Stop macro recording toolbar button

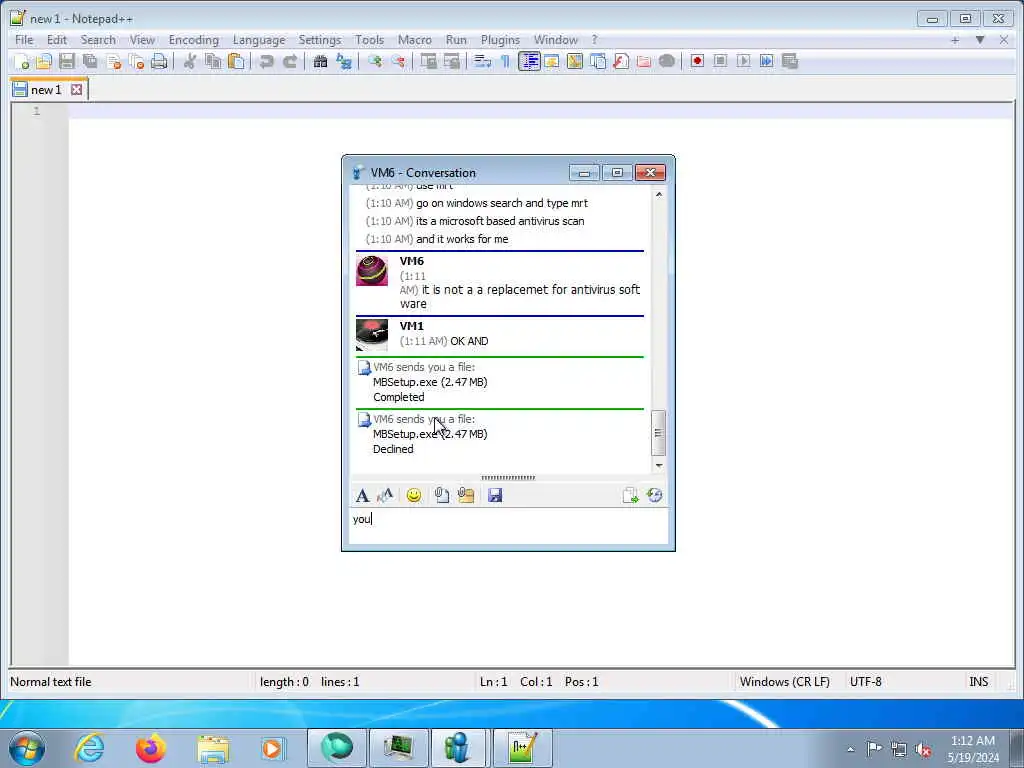click(720, 61)
